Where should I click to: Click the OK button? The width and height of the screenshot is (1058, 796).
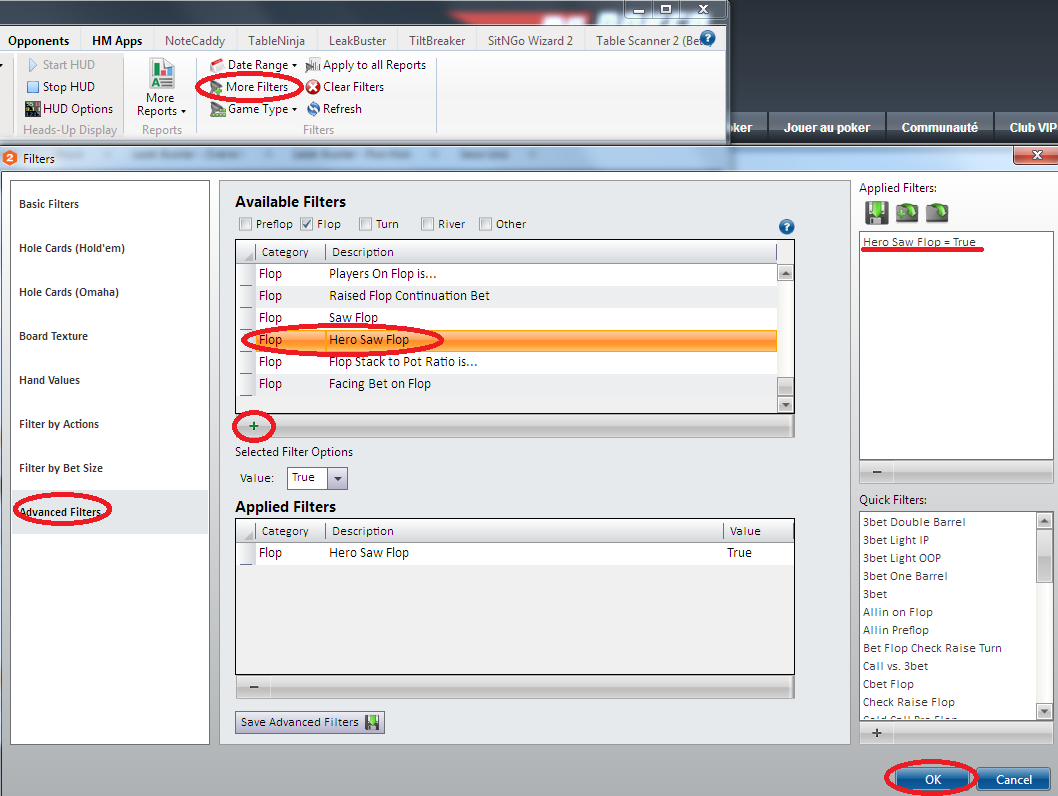pyautogui.click(x=932, y=780)
